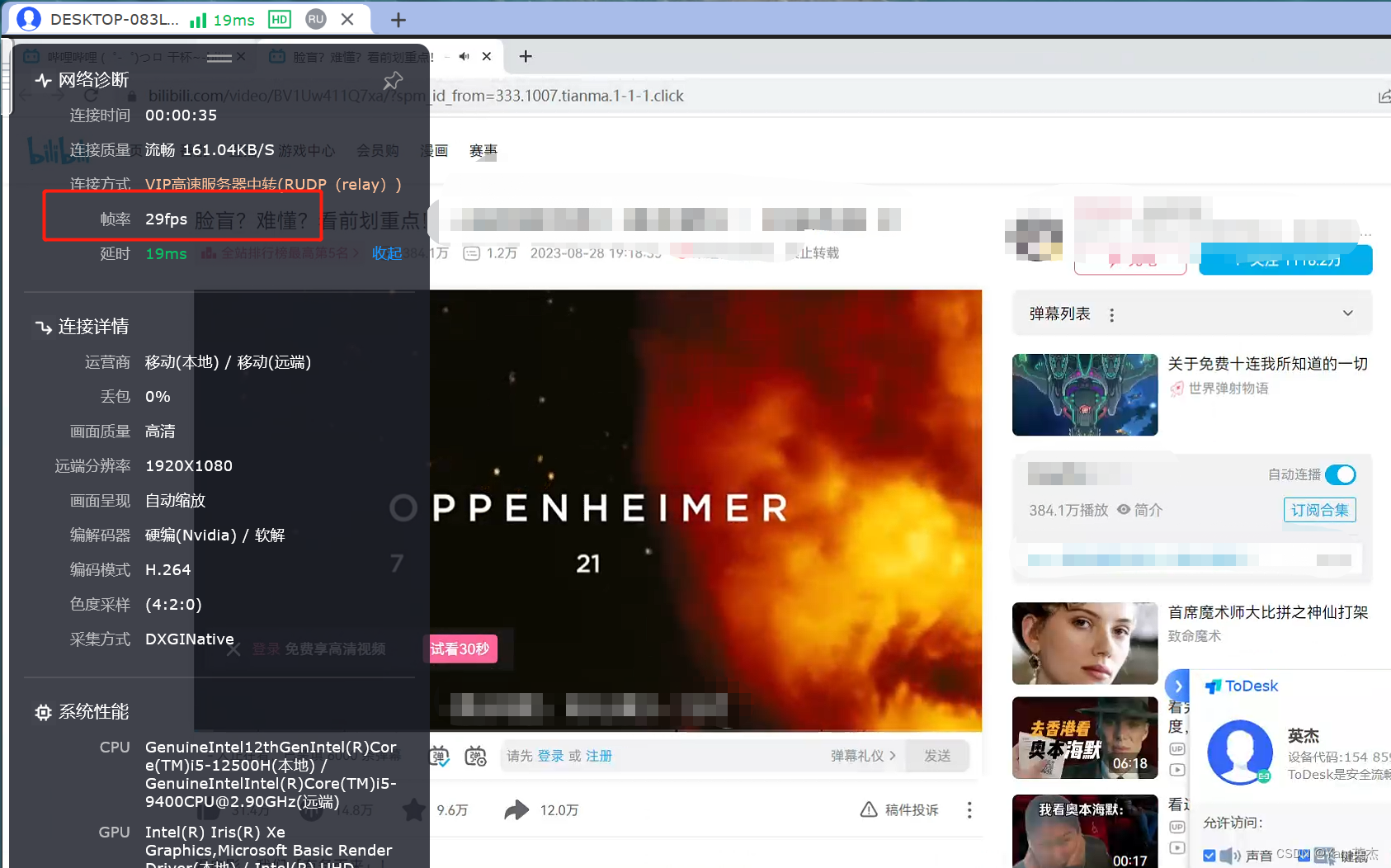Click the pin icon on 网络诊断 panel
1391x868 pixels.
pos(393,80)
